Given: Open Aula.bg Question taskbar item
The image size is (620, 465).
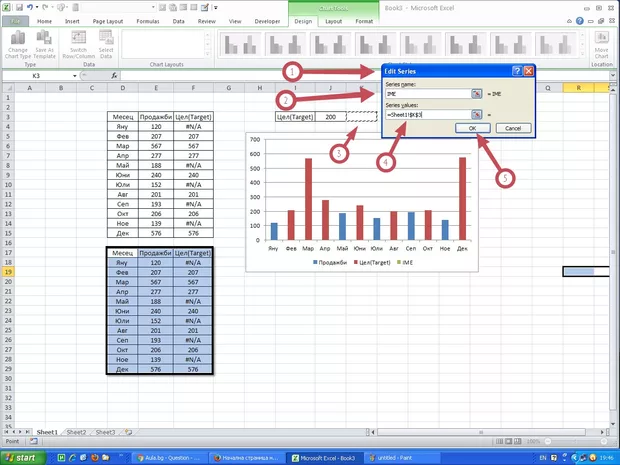Looking at the screenshot, I should [169, 458].
